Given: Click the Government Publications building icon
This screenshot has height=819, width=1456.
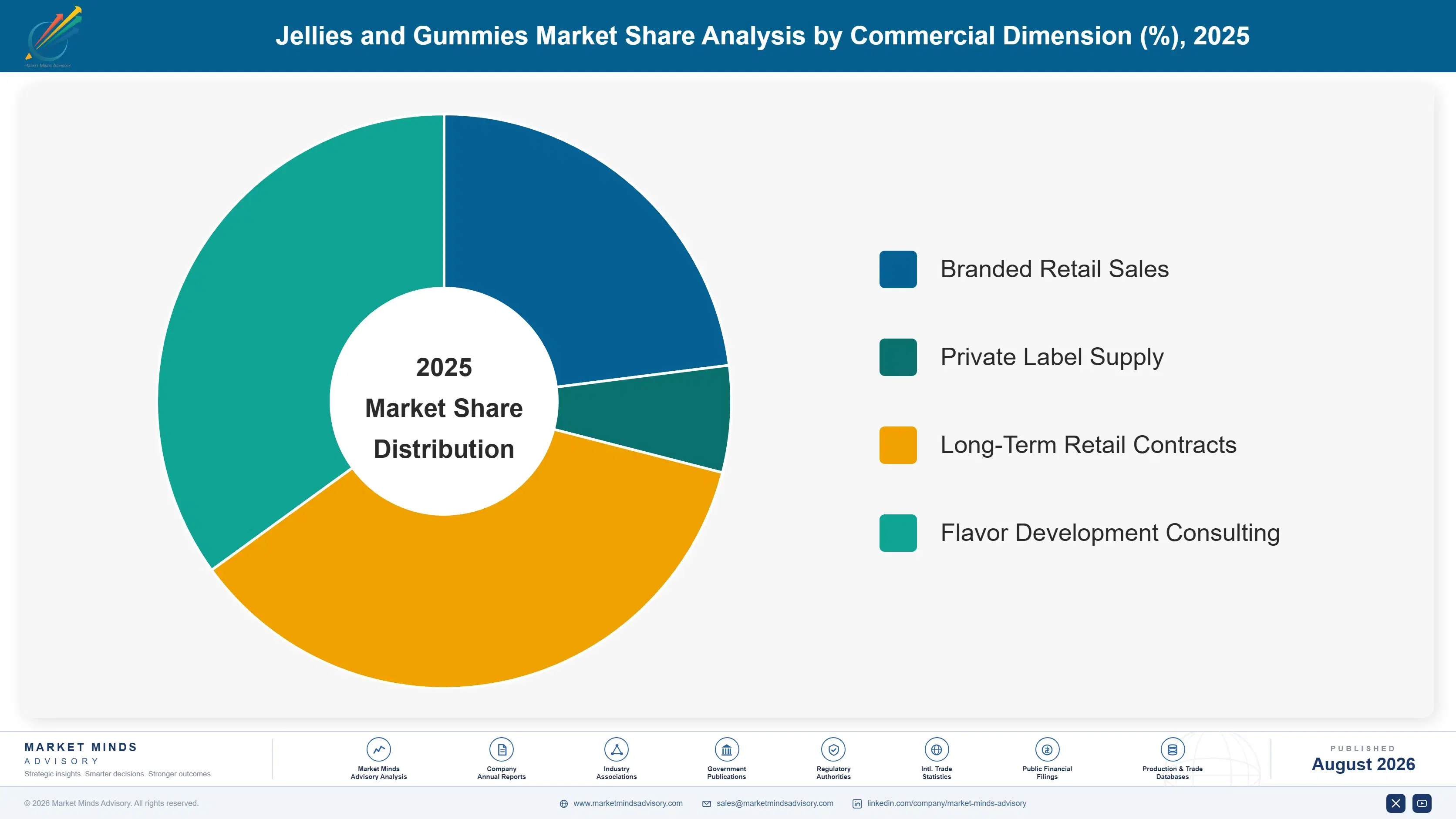Looking at the screenshot, I should click(x=726, y=749).
